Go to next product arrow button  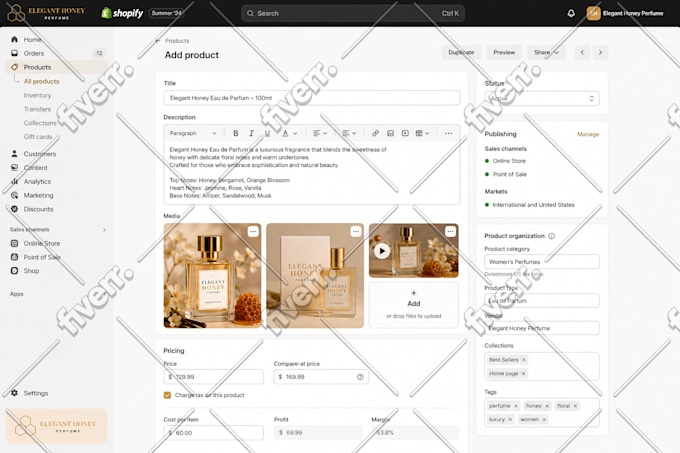point(600,52)
